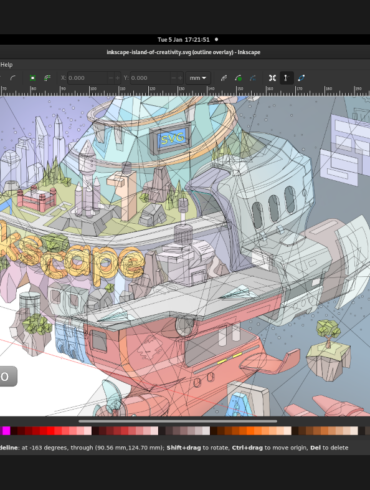Toggle edit clipping path icon
This screenshot has width=370, height=490.
click(x=224, y=78)
